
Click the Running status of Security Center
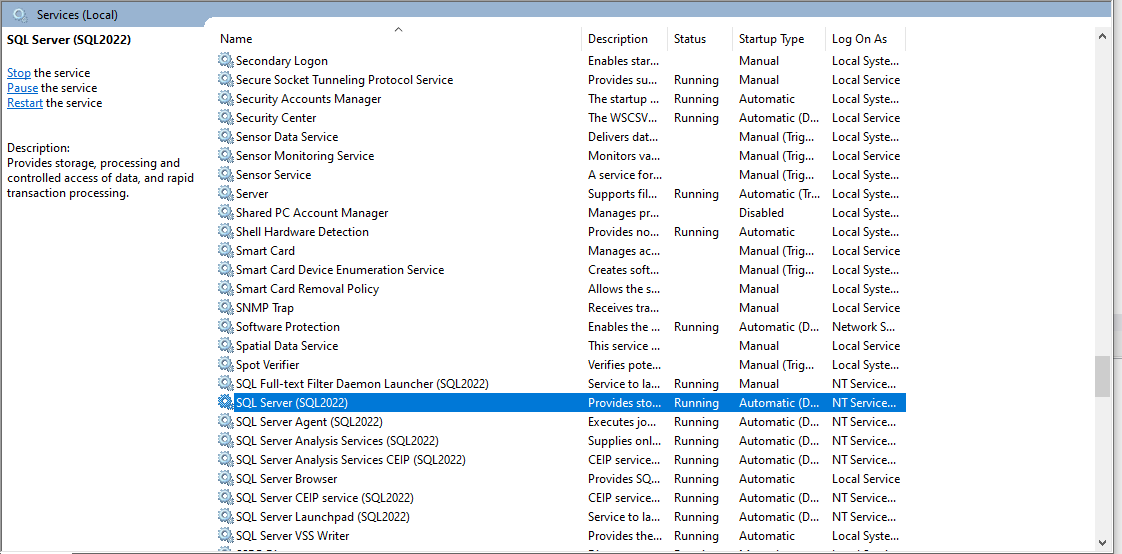click(x=696, y=117)
